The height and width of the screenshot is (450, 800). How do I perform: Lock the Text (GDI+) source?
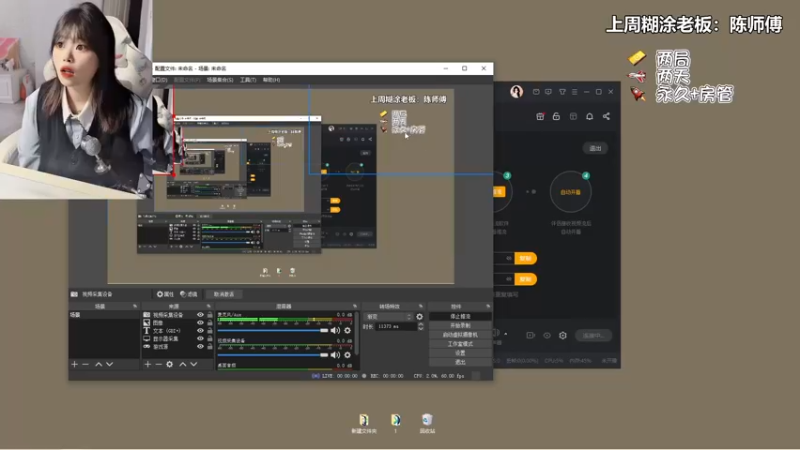210,331
